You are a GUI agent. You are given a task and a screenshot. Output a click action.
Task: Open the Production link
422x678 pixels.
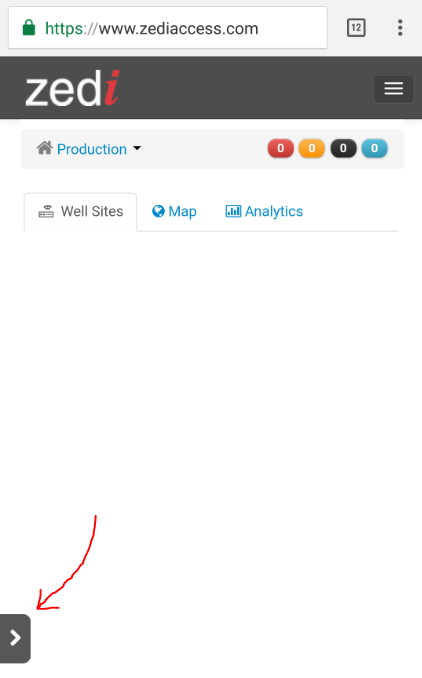click(92, 149)
